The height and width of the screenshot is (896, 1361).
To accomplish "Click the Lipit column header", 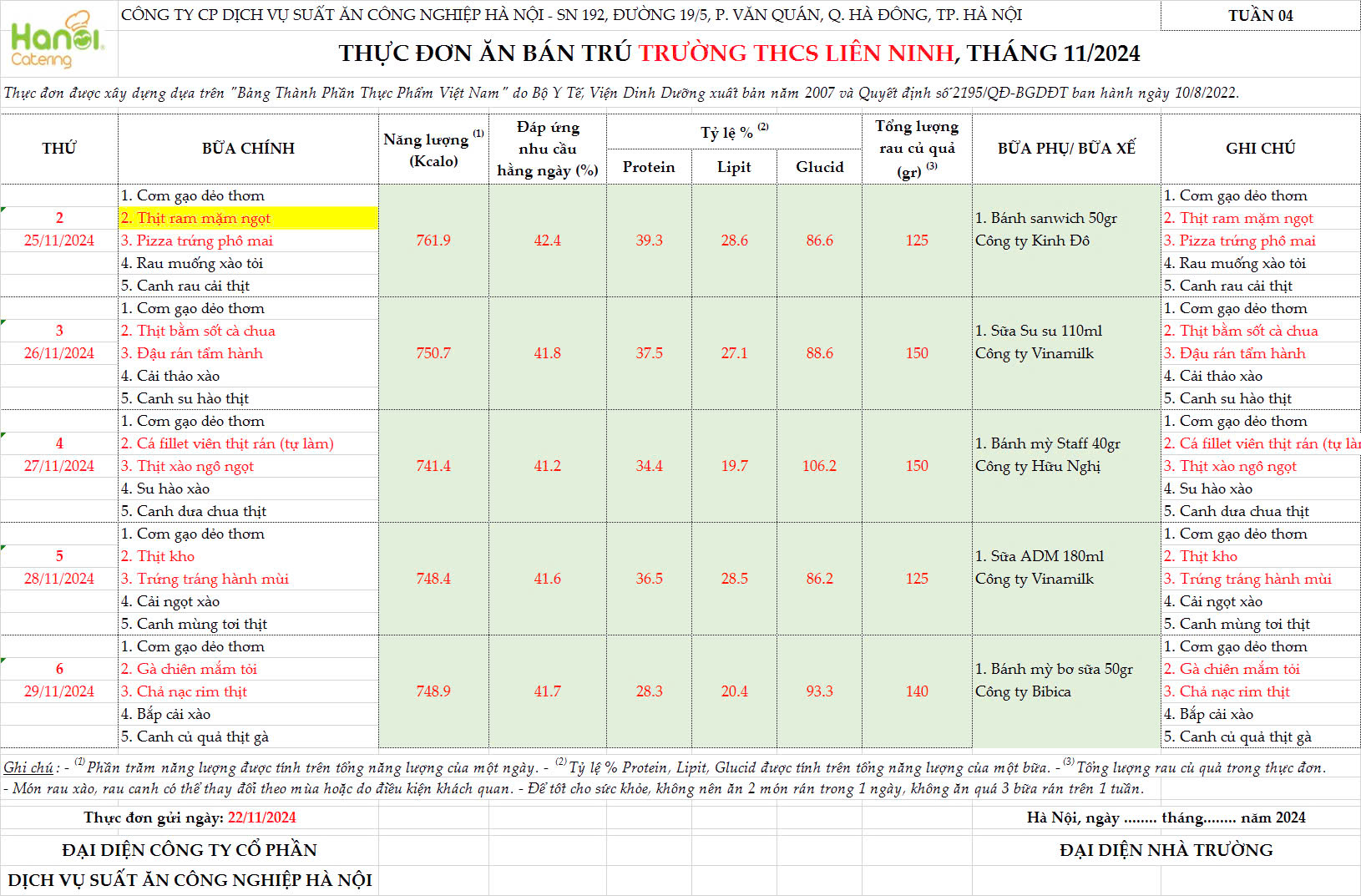I will 734,167.
